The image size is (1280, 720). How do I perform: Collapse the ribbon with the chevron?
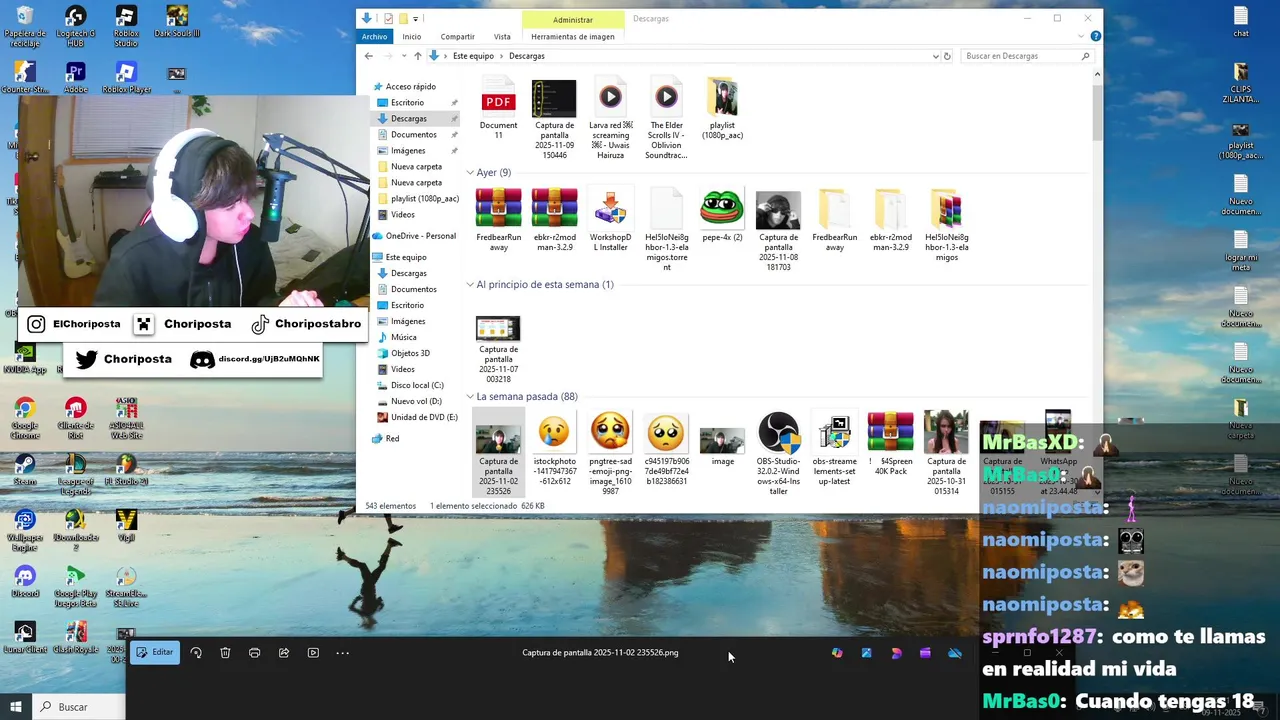point(1083,36)
